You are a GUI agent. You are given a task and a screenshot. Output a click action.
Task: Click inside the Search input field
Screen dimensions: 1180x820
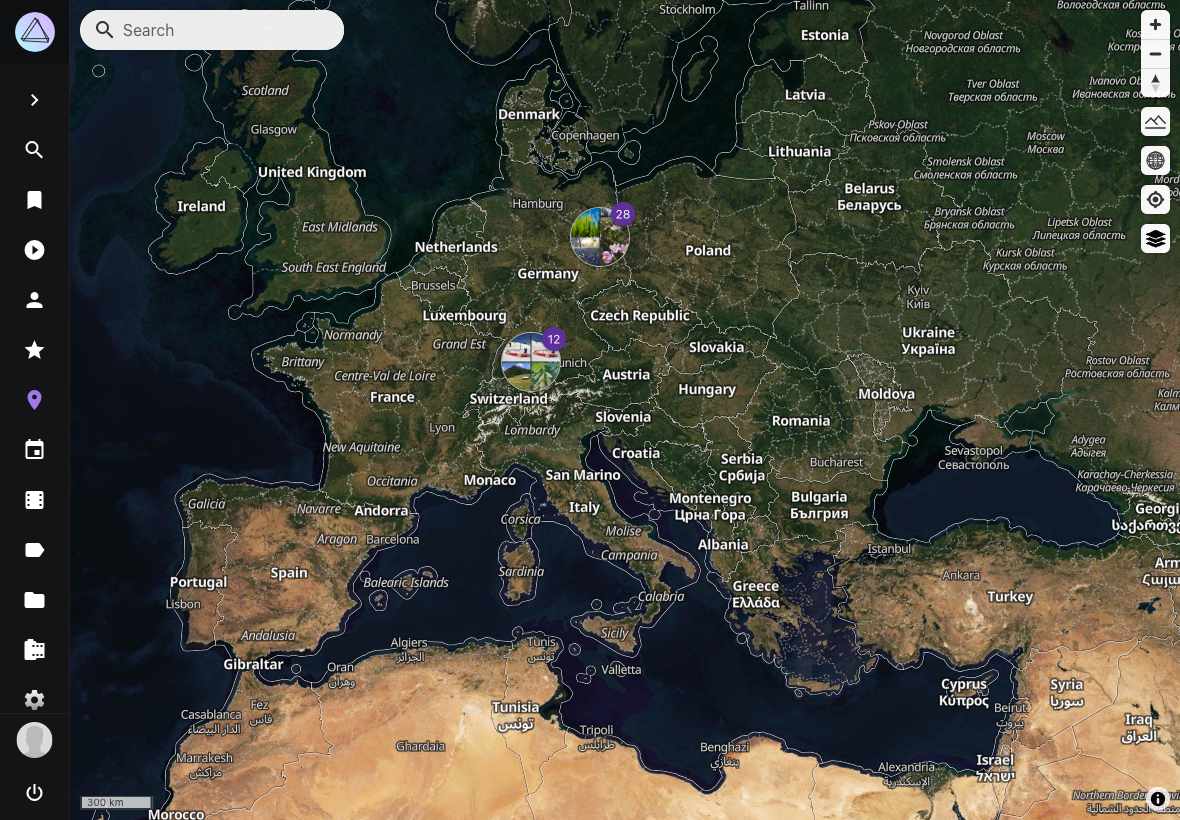212,30
